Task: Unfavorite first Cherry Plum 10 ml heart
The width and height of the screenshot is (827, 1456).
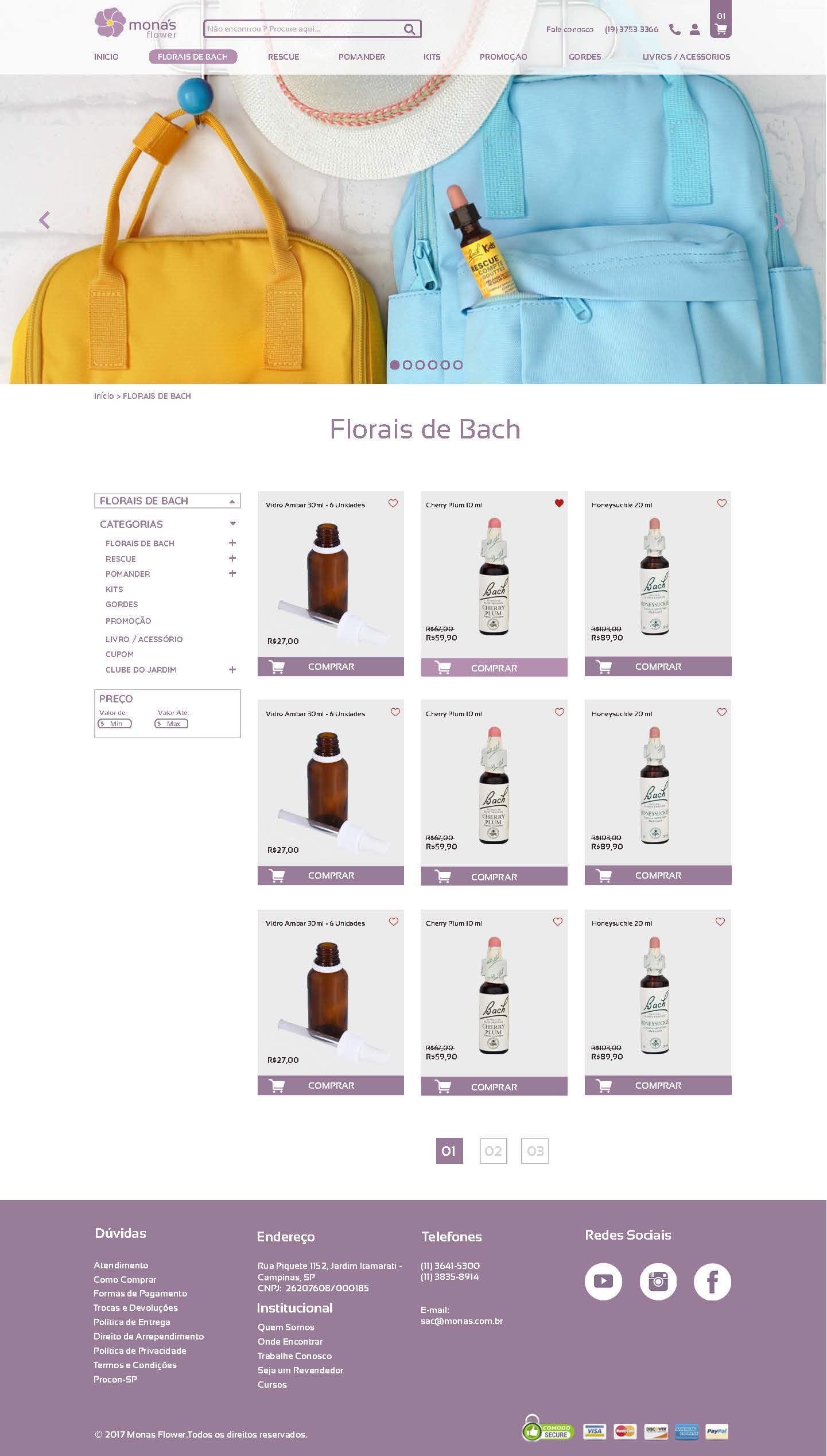Action: [559, 503]
